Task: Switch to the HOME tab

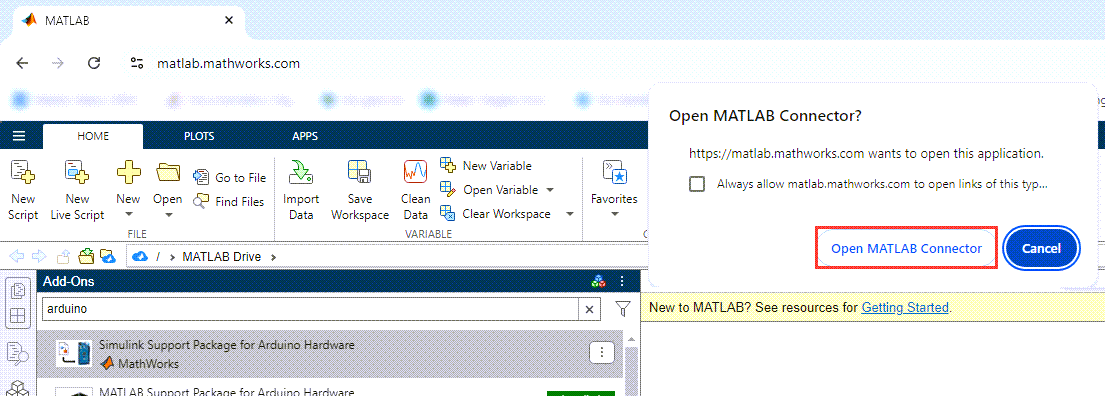Action: tap(93, 136)
